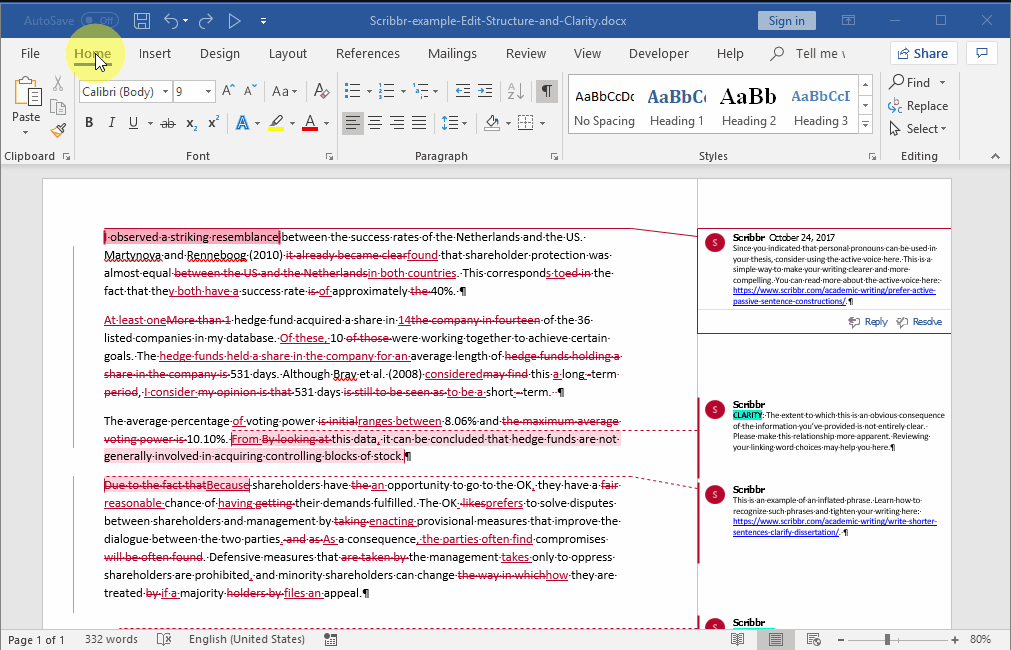Click the Clear All Formatting icon
The height and width of the screenshot is (650, 1011).
tap(321, 92)
